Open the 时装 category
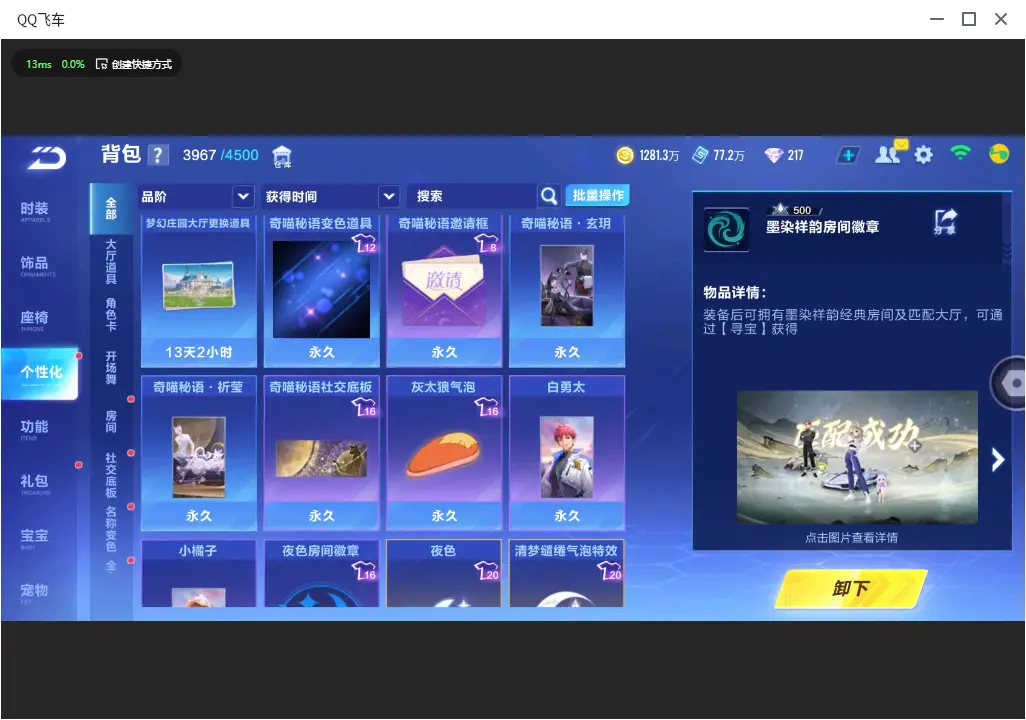 click(x=35, y=210)
